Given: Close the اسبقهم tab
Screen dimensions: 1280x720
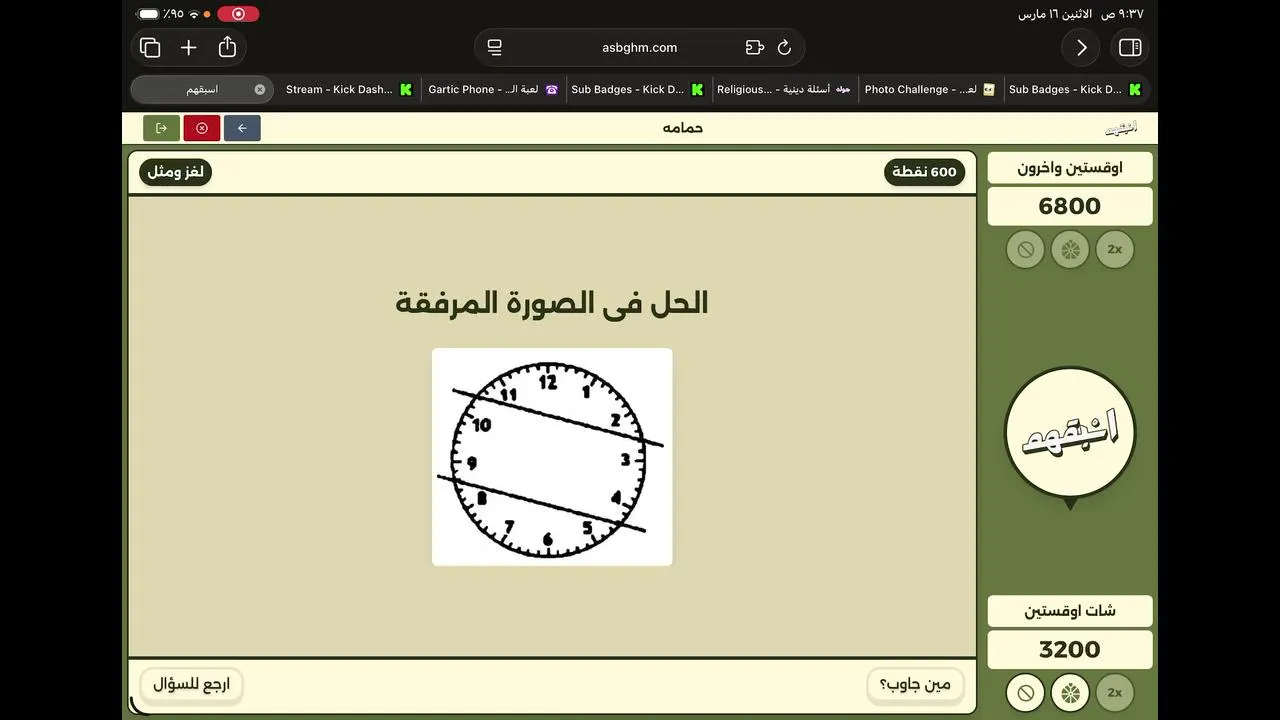Looking at the screenshot, I should tap(260, 89).
